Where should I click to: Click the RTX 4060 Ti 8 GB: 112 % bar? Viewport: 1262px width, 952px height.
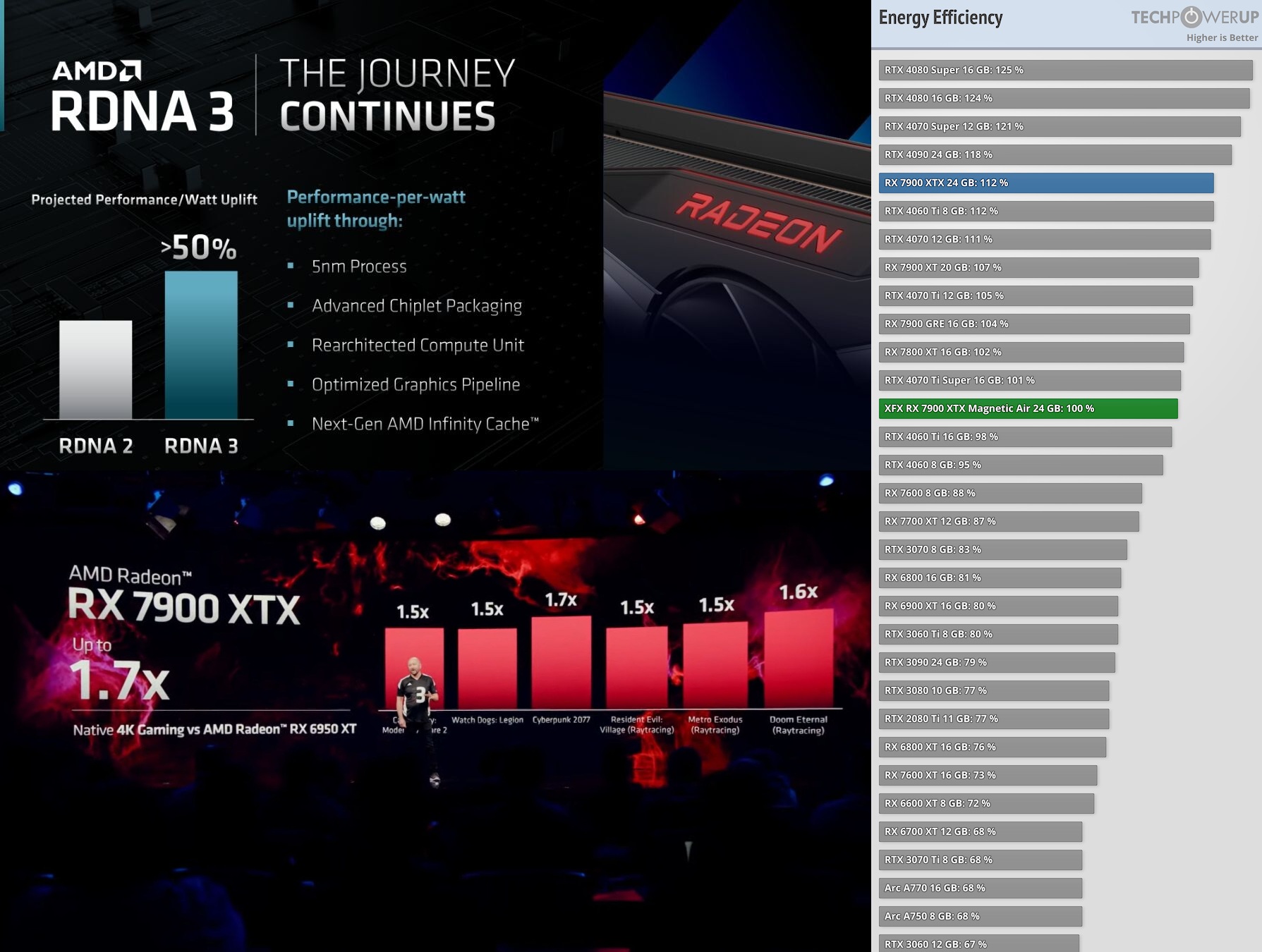(x=1046, y=211)
